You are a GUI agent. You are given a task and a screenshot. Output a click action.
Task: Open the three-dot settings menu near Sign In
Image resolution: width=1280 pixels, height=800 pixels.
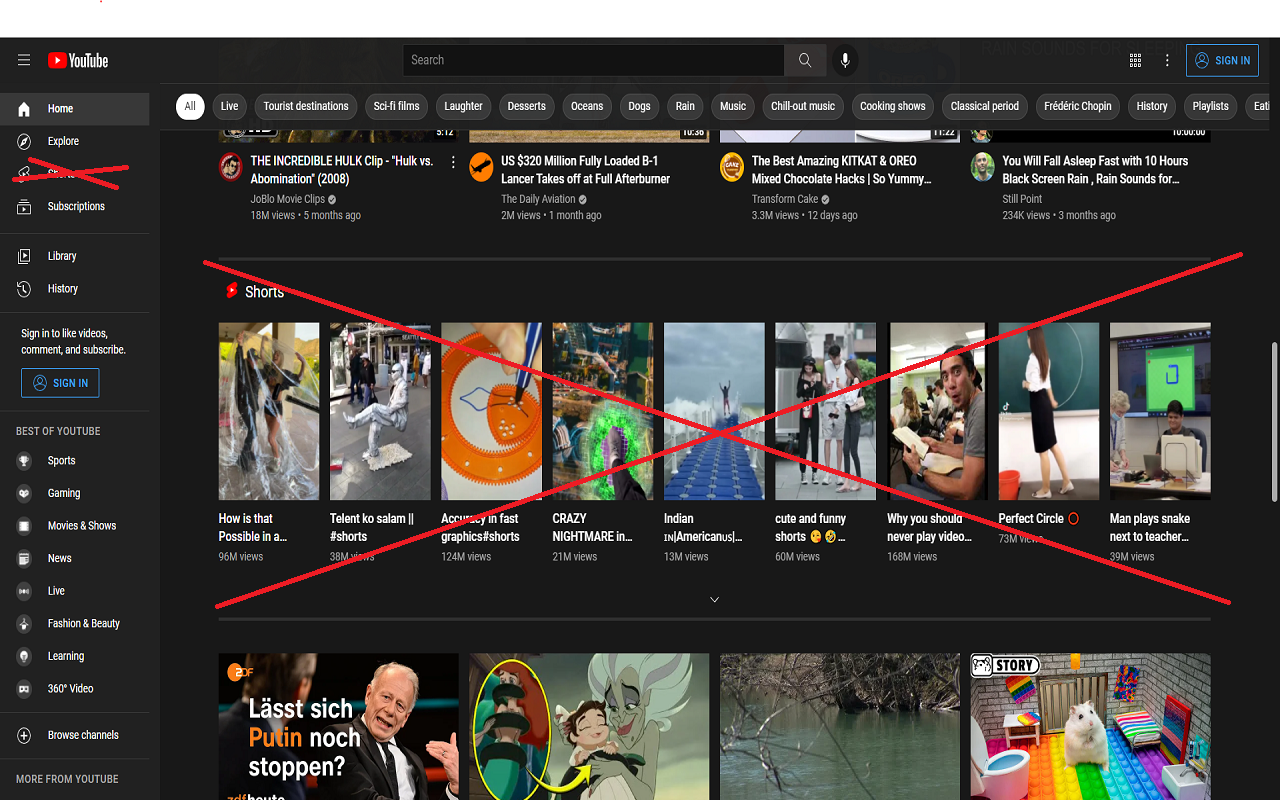point(1167,60)
